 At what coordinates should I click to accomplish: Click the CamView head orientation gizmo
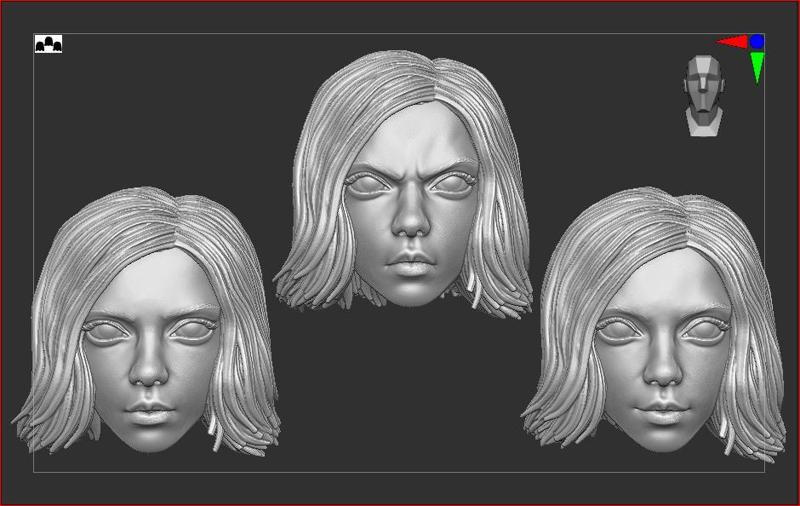point(704,95)
